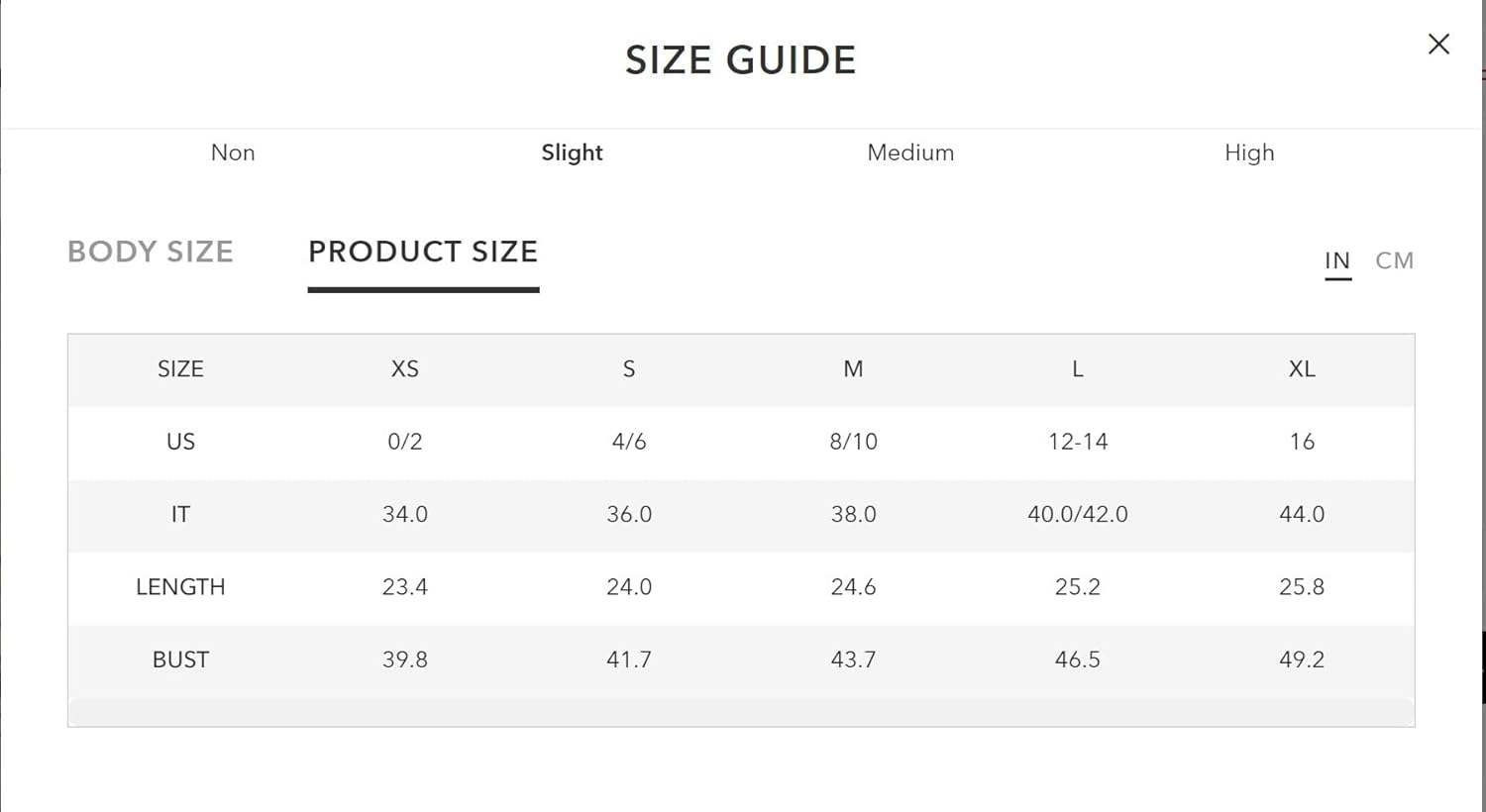This screenshot has height=812, width=1486.
Task: Select the M size column header
Action: pyautogui.click(x=853, y=369)
